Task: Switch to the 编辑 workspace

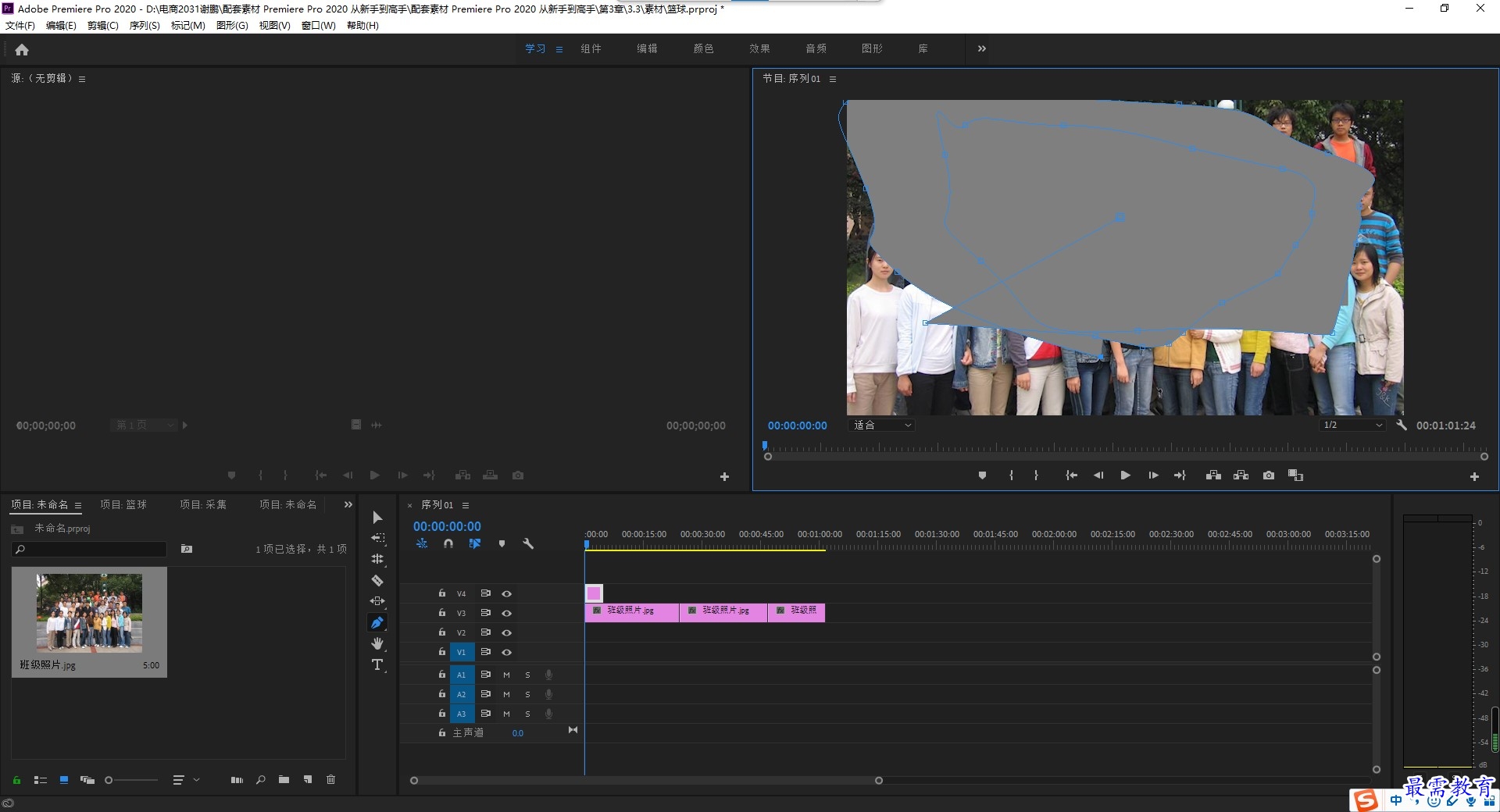Action: pos(647,48)
